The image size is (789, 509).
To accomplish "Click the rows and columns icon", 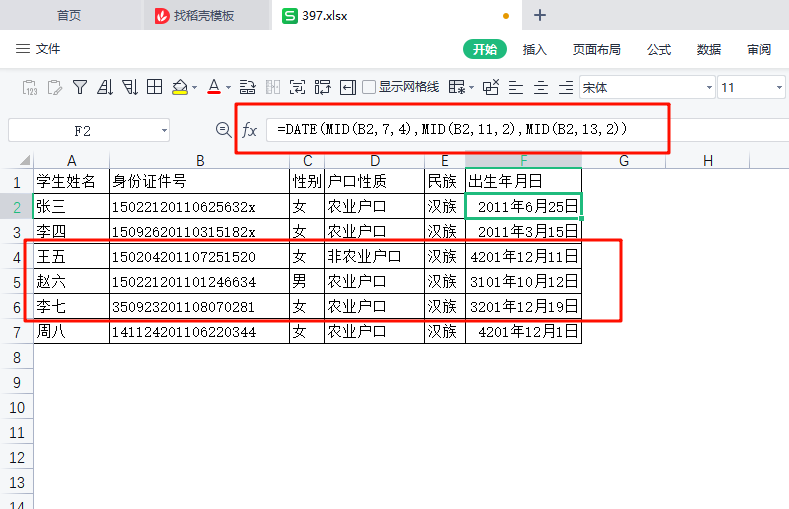I will pos(323,88).
